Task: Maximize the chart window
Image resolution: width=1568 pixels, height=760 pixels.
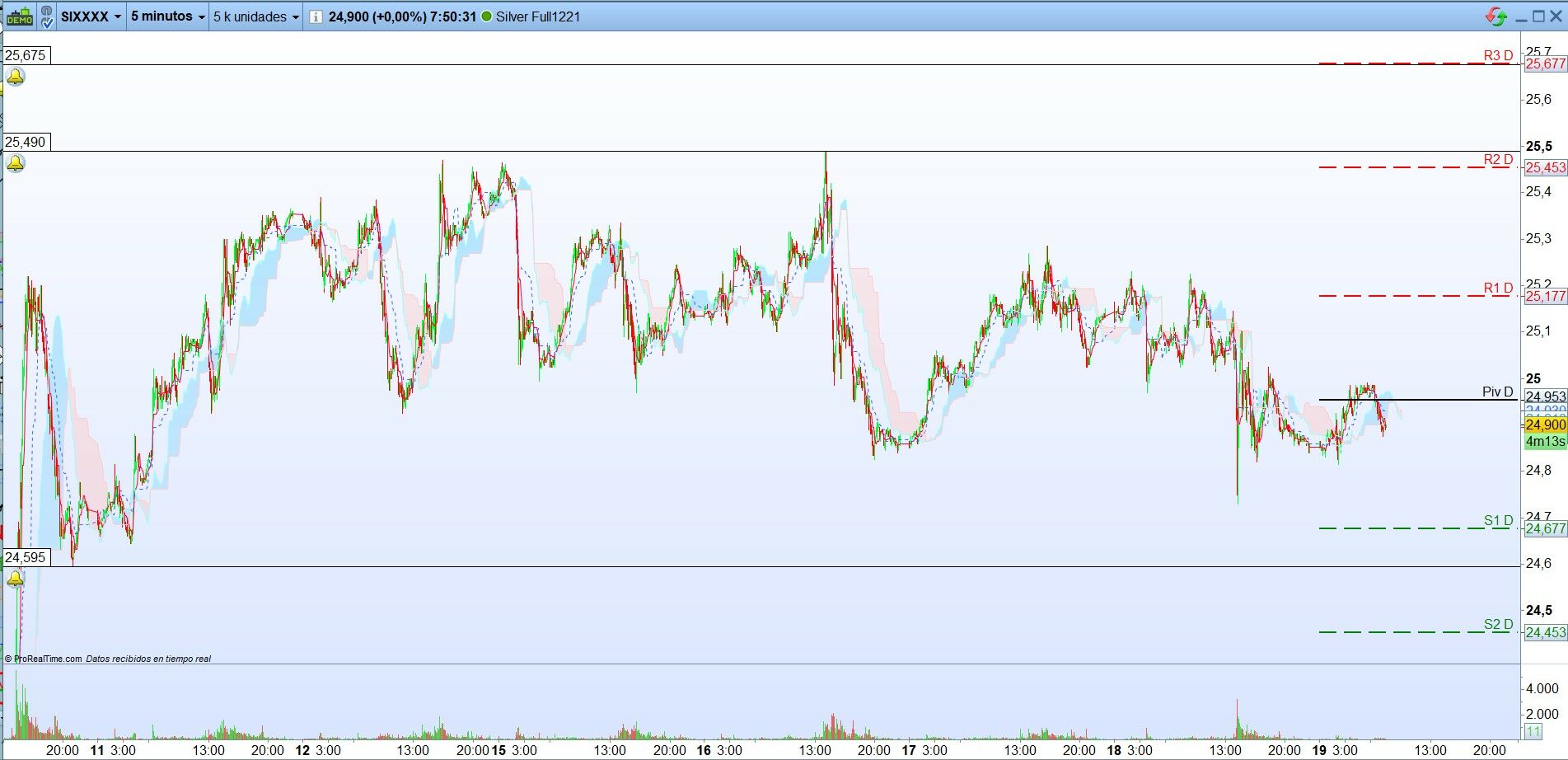Action: tap(1538, 16)
